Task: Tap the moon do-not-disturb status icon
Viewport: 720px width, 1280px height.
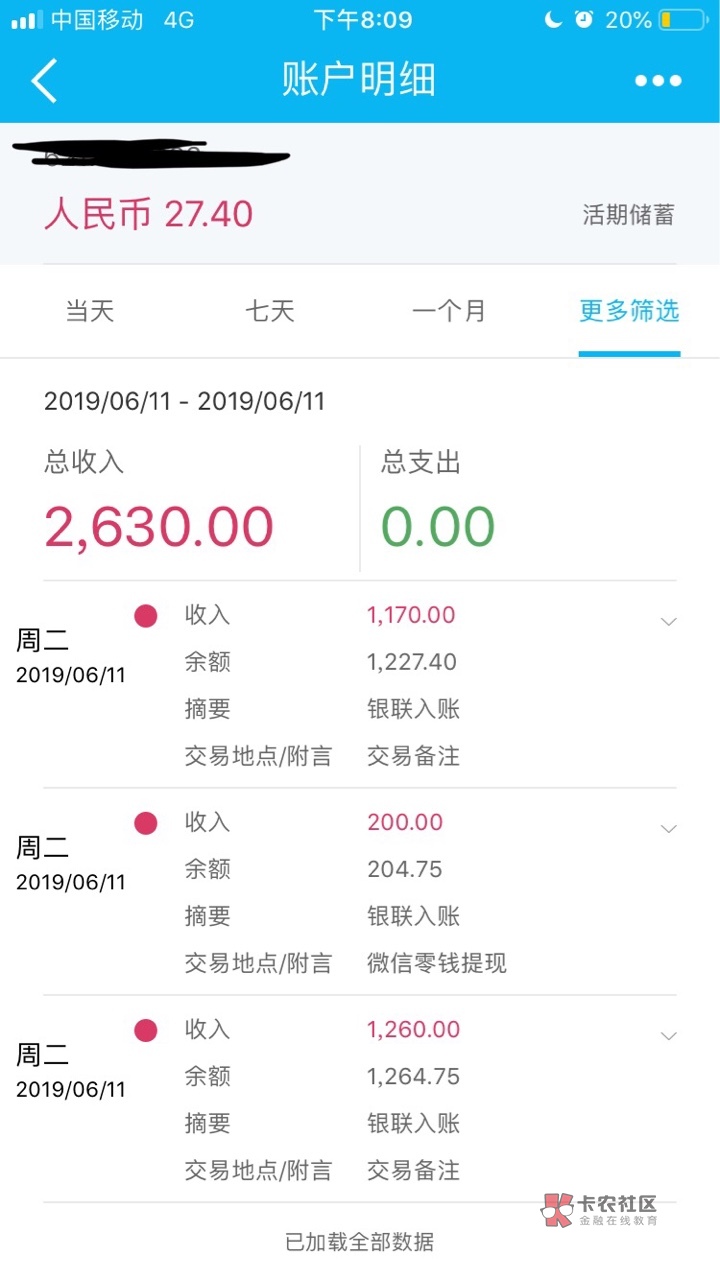Action: click(553, 20)
